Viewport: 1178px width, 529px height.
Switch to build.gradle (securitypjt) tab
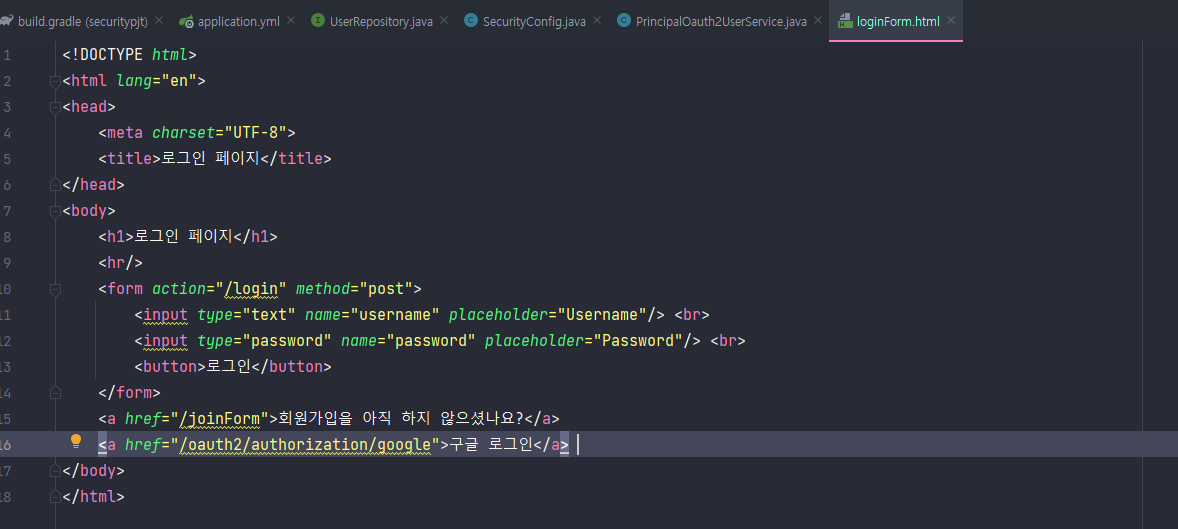coord(83,21)
